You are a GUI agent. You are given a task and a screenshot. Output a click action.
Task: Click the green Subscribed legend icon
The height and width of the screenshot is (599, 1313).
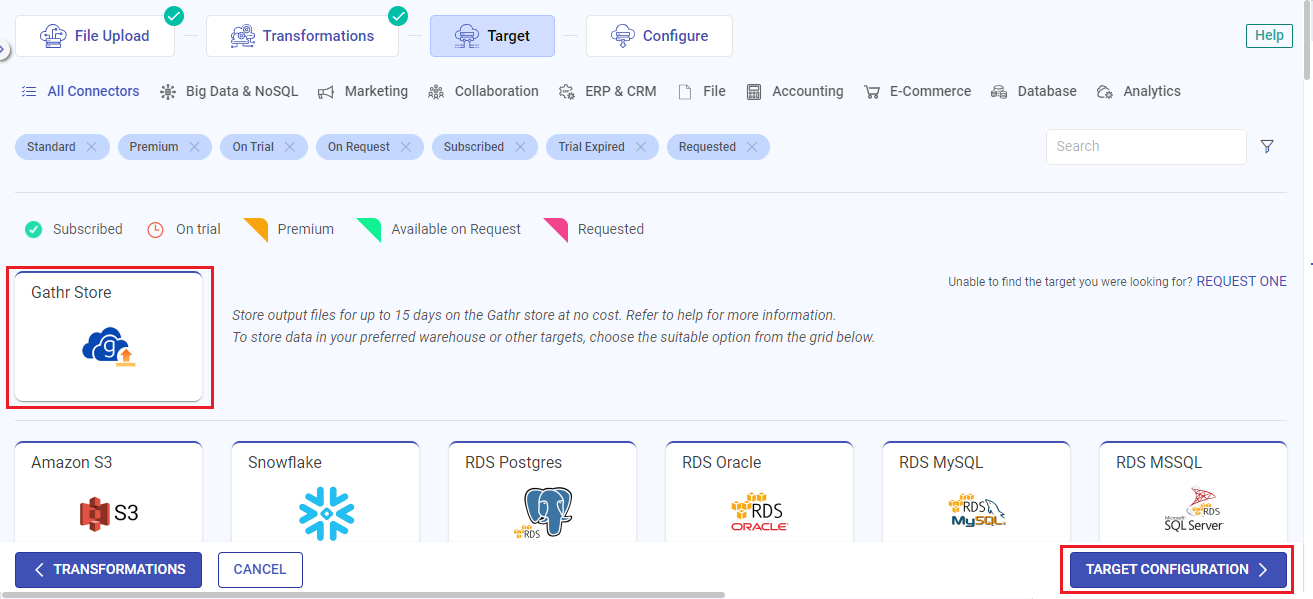pos(32,229)
